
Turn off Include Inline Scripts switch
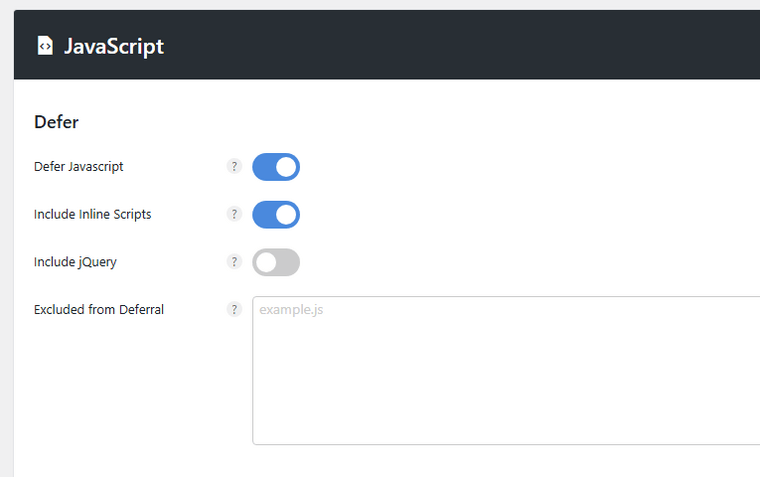pos(276,215)
